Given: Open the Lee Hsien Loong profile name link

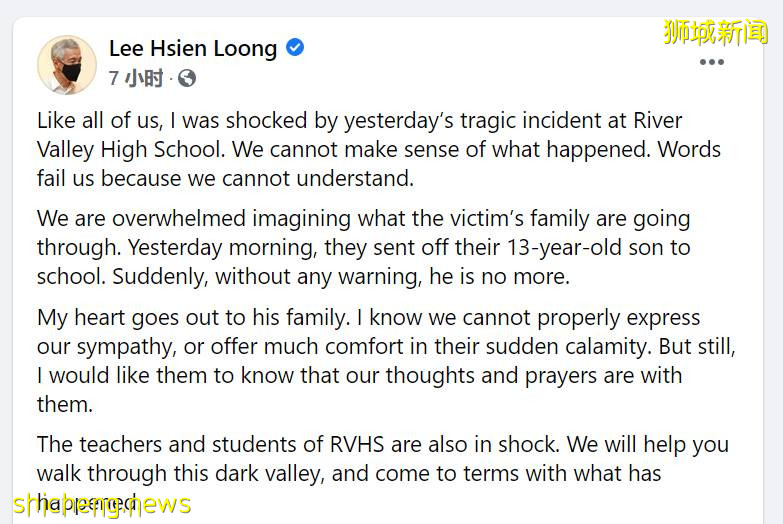Looking at the screenshot, I should (x=192, y=48).
